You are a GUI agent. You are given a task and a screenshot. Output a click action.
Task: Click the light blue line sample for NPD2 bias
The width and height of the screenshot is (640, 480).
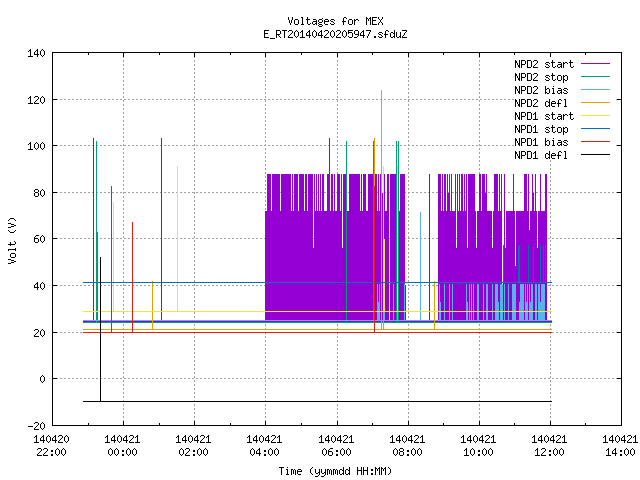(596, 89)
